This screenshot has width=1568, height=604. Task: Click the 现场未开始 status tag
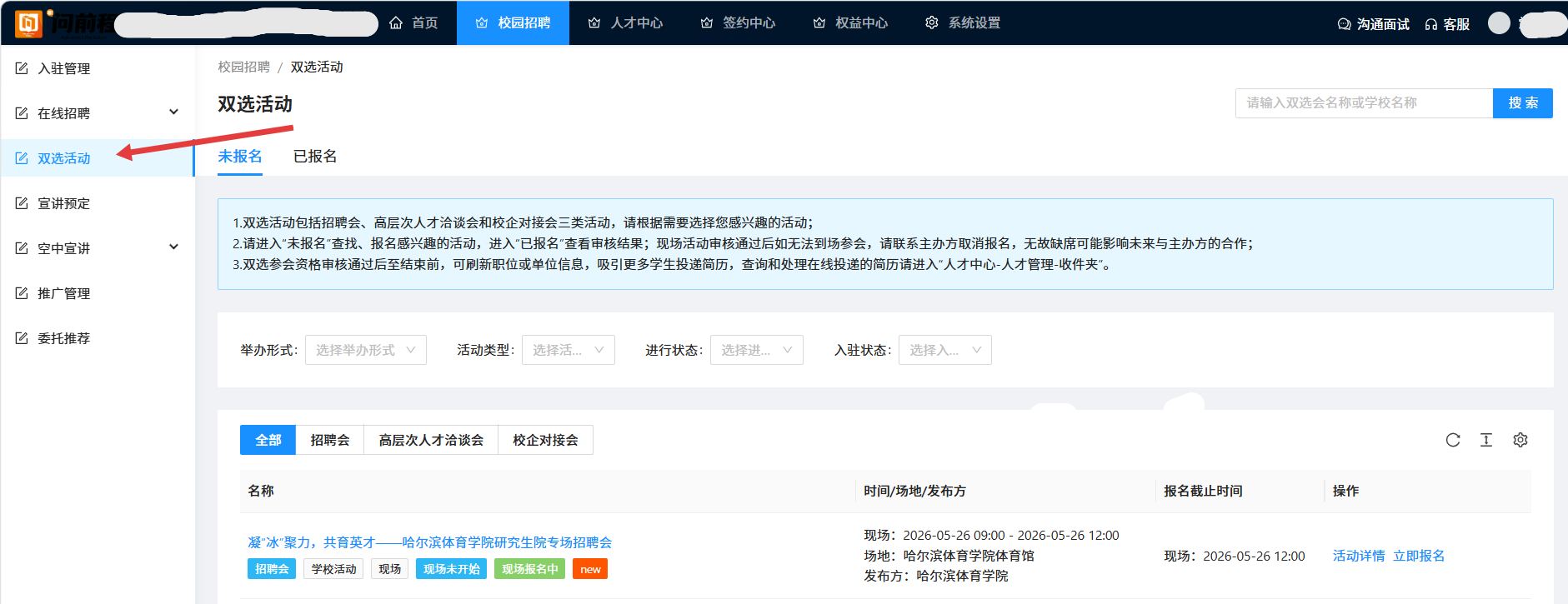pyautogui.click(x=451, y=569)
